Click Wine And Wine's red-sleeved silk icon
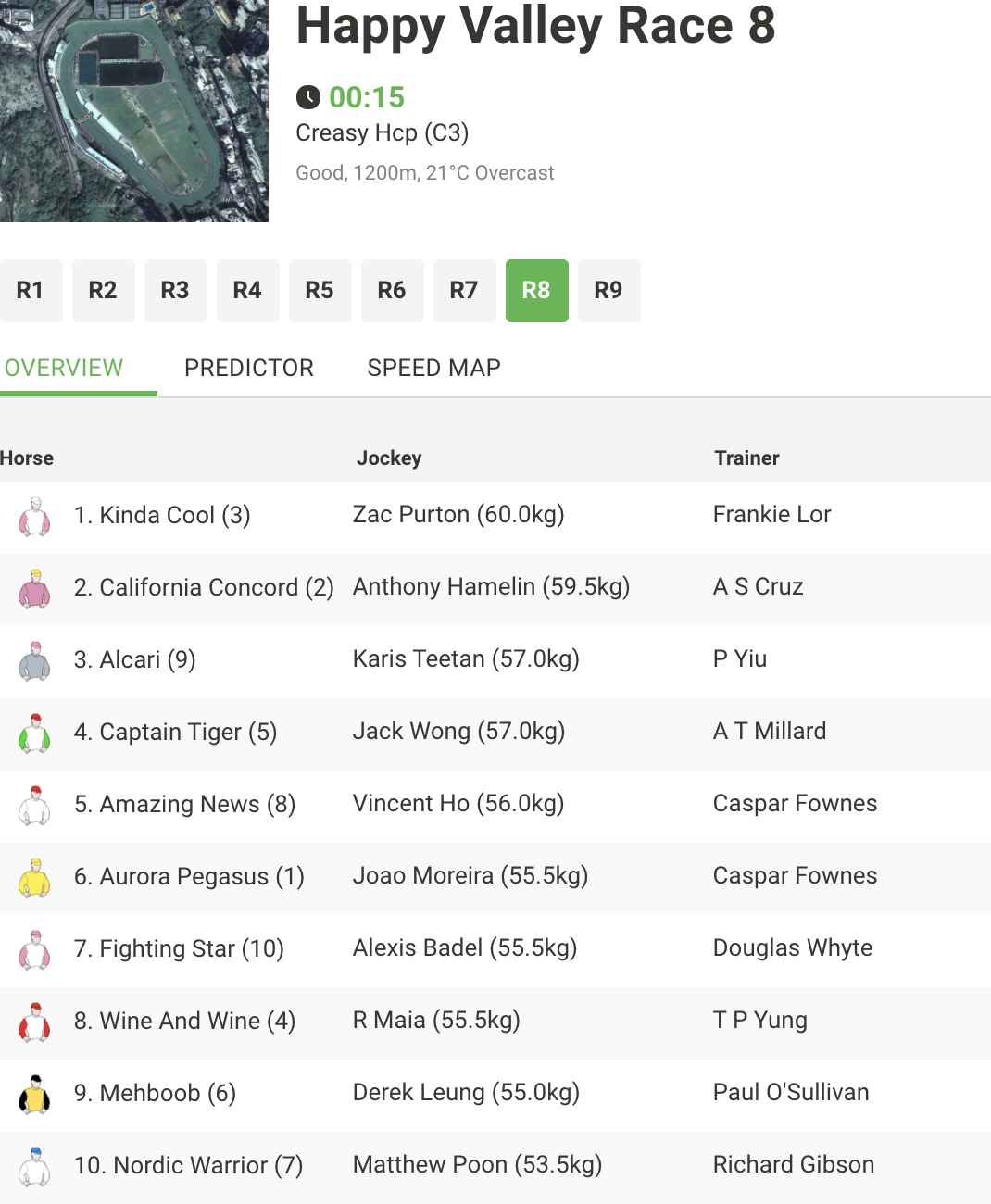 tap(34, 1022)
